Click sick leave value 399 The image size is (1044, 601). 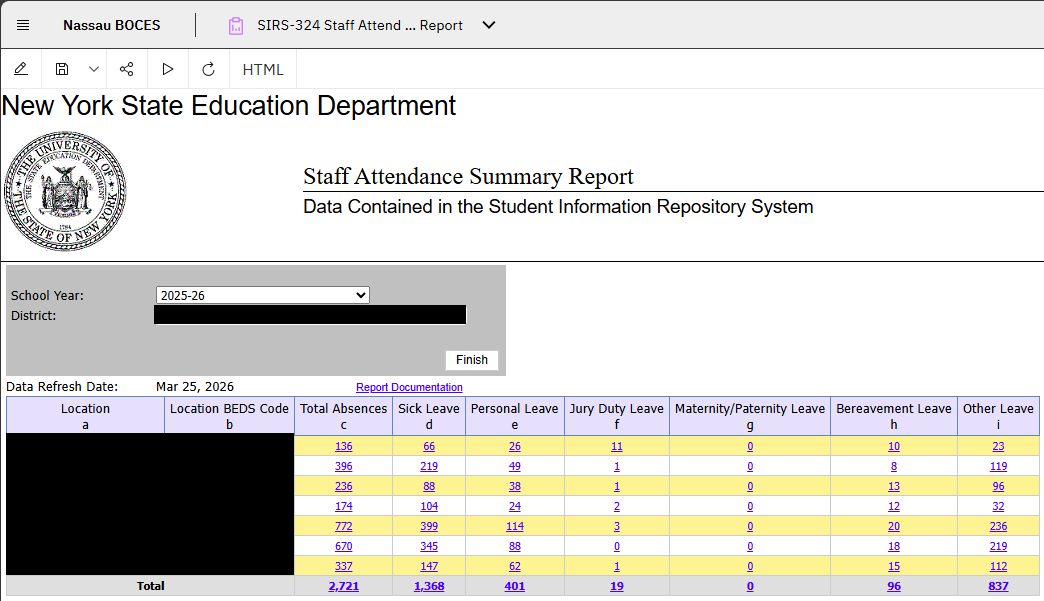point(429,526)
